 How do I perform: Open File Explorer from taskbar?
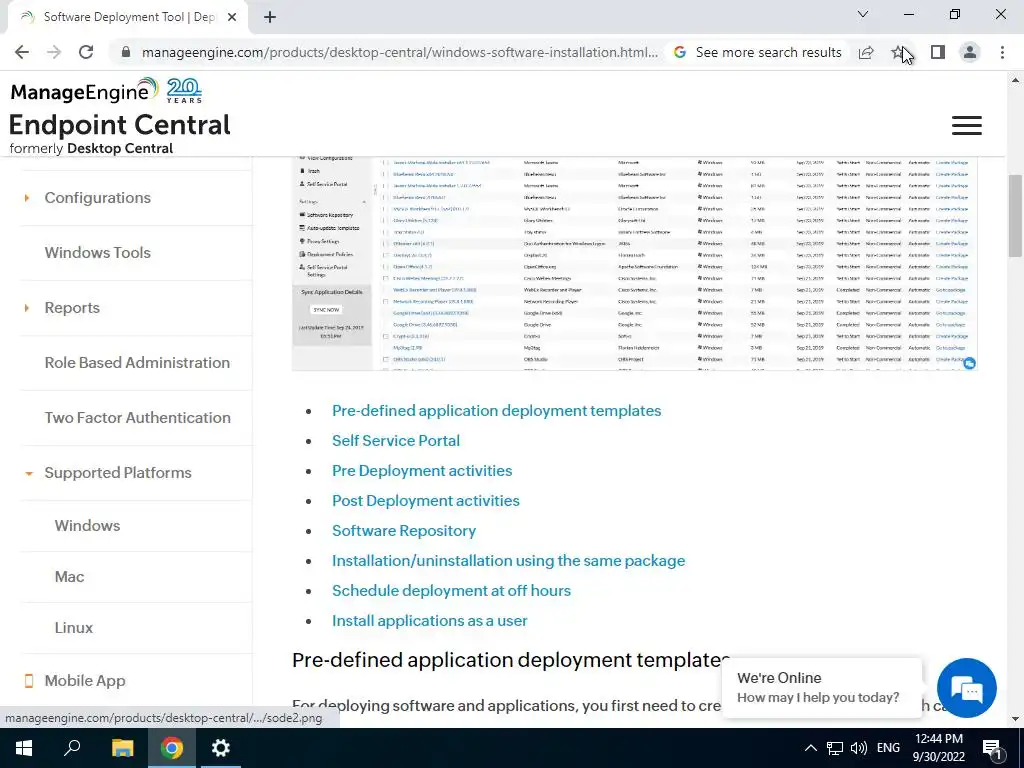[122, 748]
